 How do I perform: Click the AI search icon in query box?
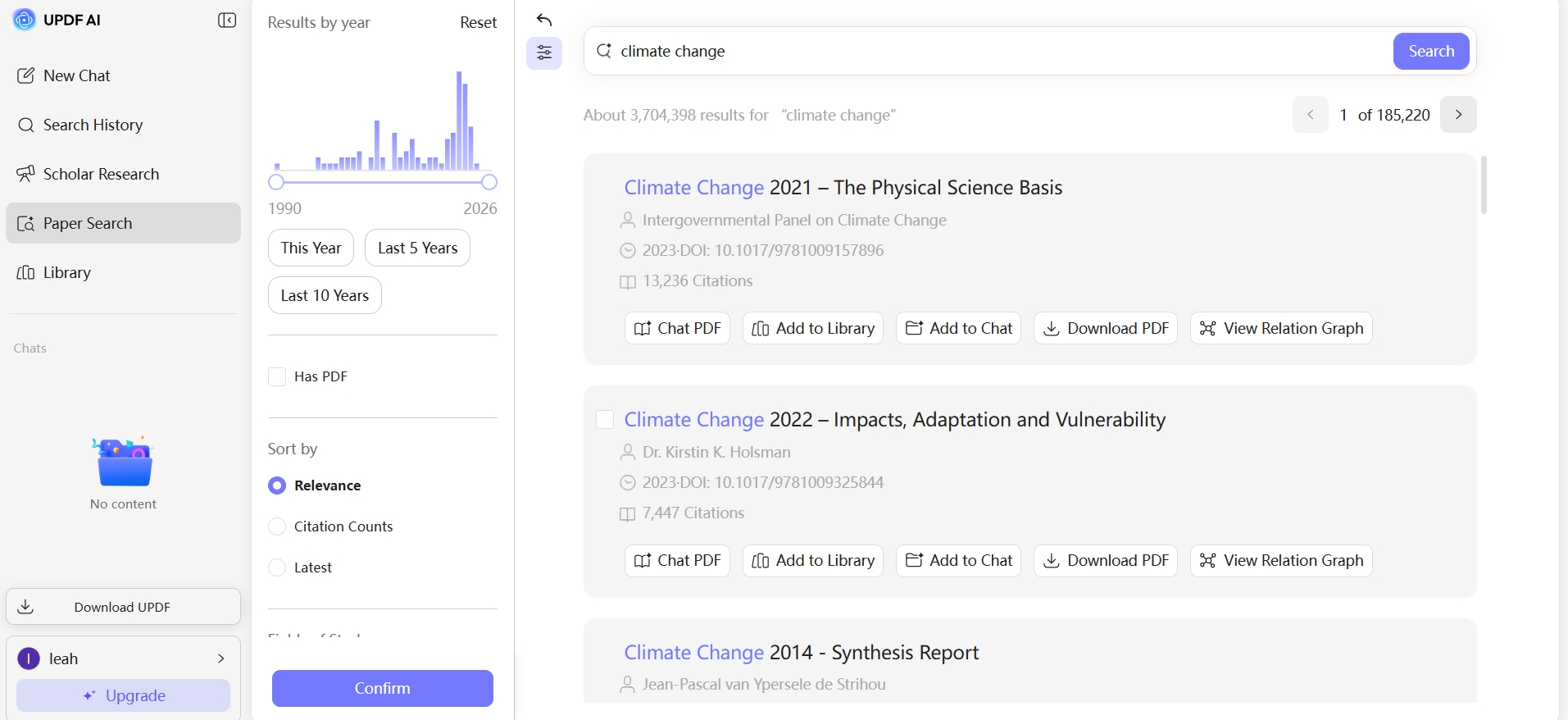click(x=604, y=51)
